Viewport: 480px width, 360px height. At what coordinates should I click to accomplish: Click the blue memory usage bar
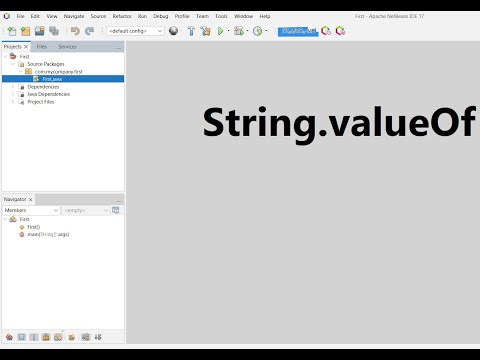coord(298,31)
